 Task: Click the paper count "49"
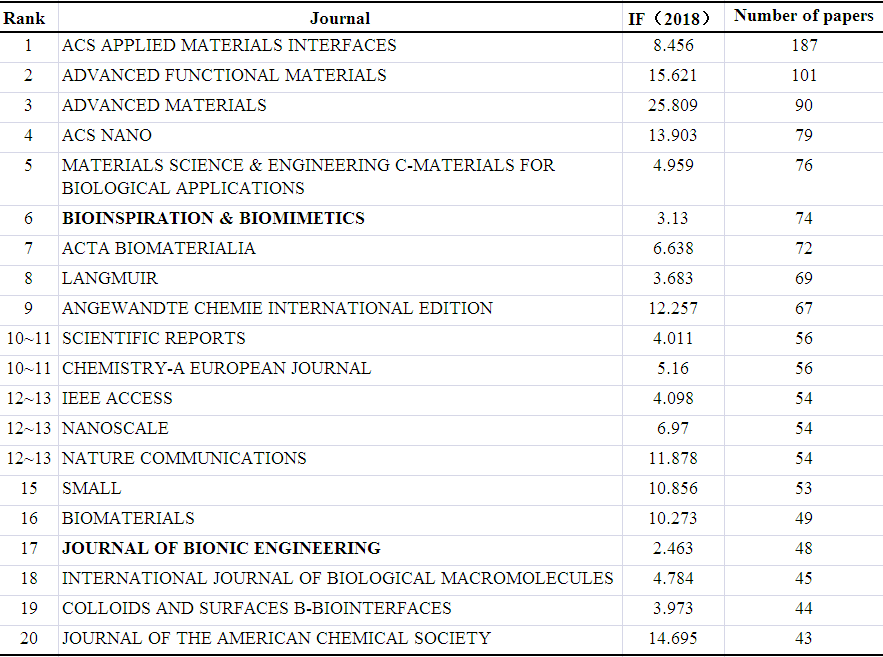click(x=804, y=518)
